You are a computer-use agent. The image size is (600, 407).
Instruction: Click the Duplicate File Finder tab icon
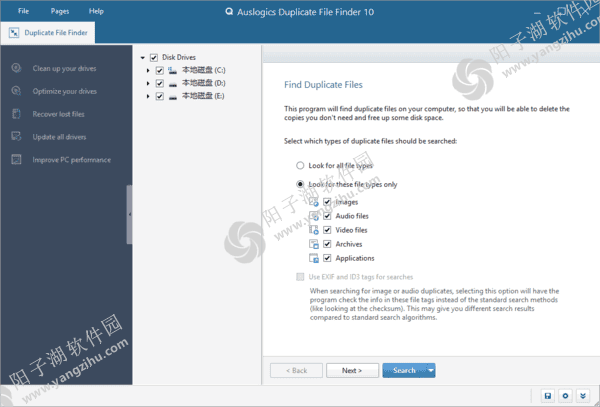point(14,33)
